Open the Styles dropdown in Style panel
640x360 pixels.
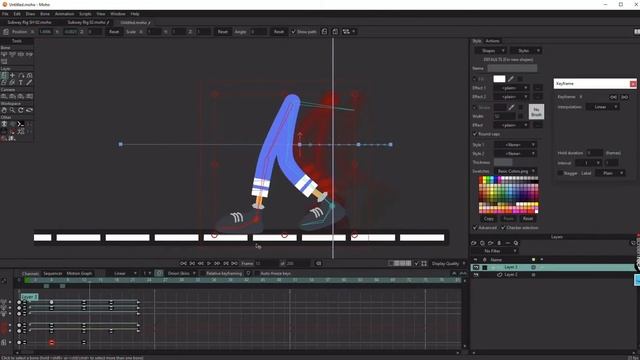point(526,51)
